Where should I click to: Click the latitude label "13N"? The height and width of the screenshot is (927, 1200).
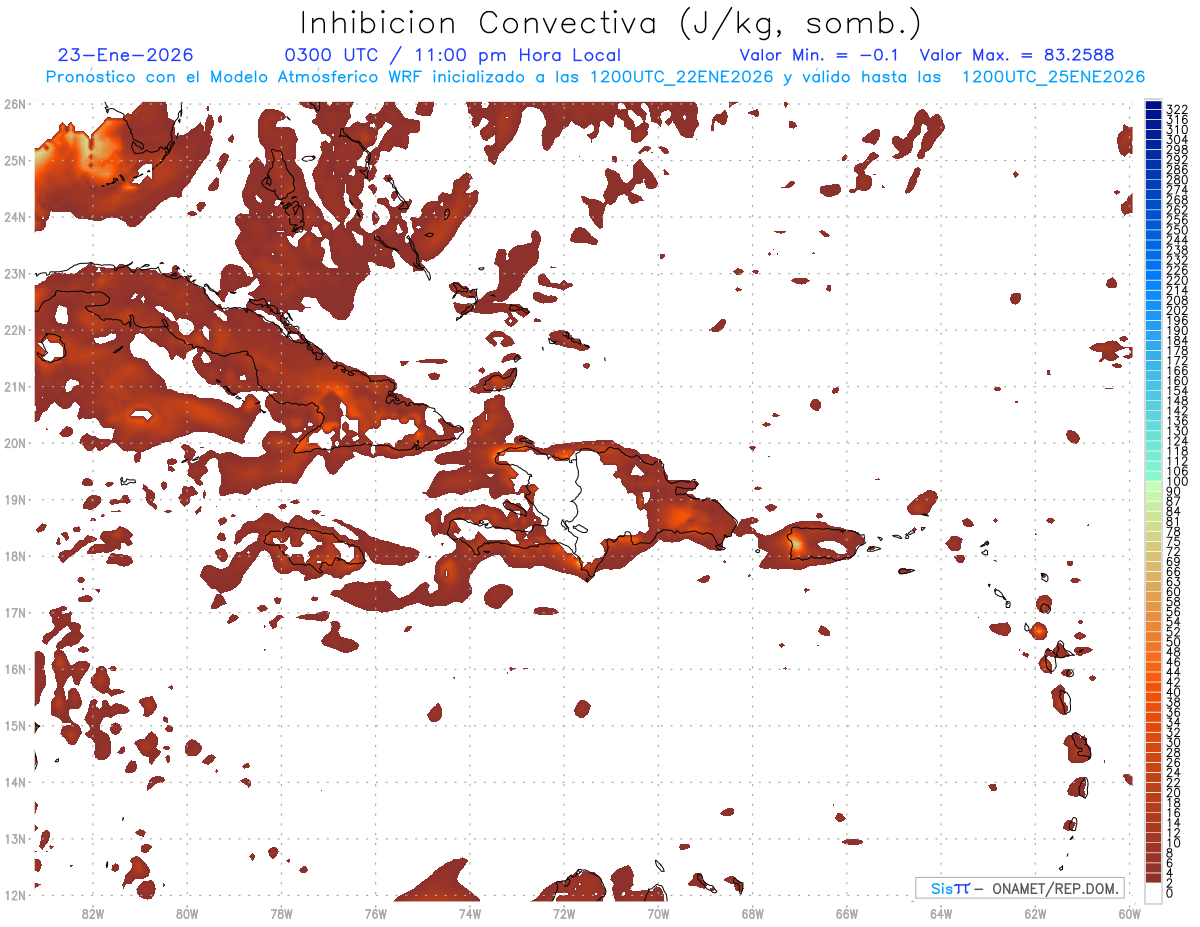click(15, 838)
